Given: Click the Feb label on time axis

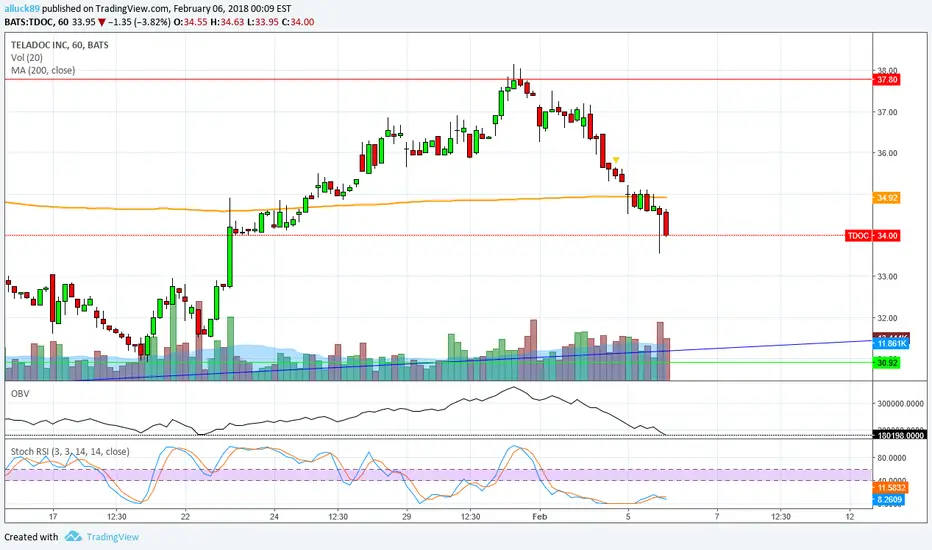Looking at the screenshot, I should pos(539,516).
